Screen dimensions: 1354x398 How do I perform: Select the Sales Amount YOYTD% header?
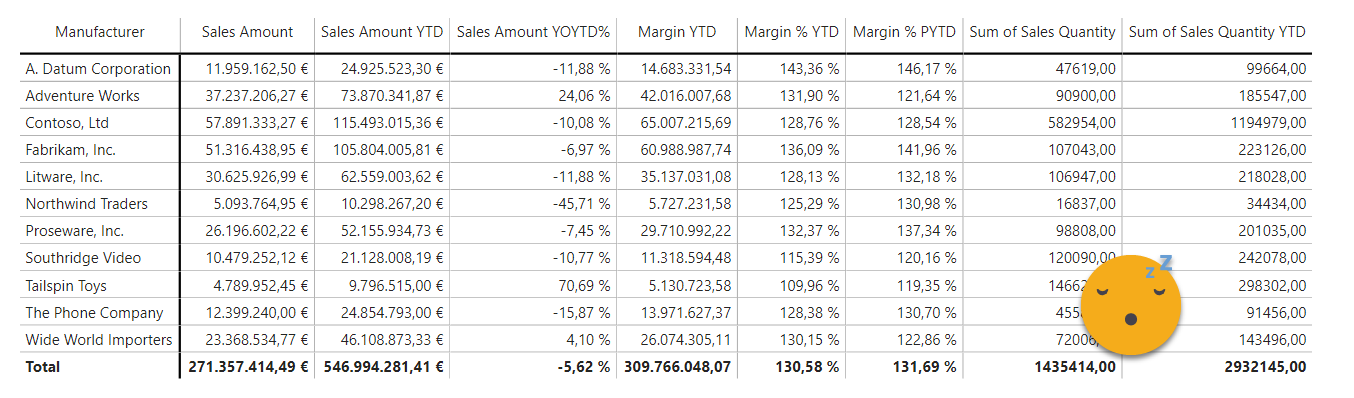pyautogui.click(x=533, y=32)
